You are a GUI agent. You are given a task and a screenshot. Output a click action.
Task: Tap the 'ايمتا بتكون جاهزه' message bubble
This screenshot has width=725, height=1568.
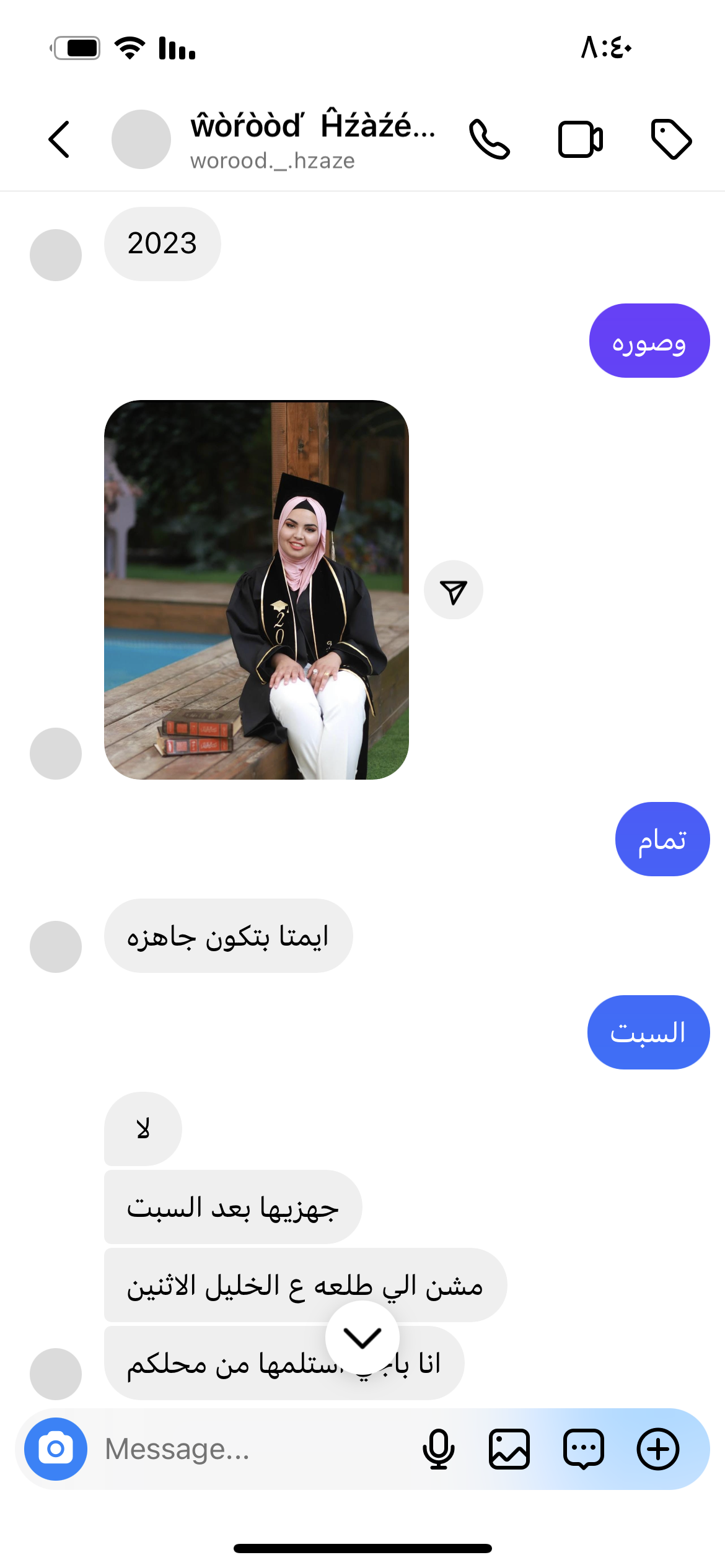pos(229,936)
